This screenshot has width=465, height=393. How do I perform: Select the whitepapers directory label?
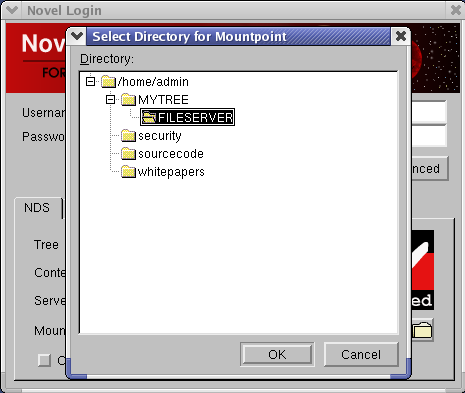[171, 172]
